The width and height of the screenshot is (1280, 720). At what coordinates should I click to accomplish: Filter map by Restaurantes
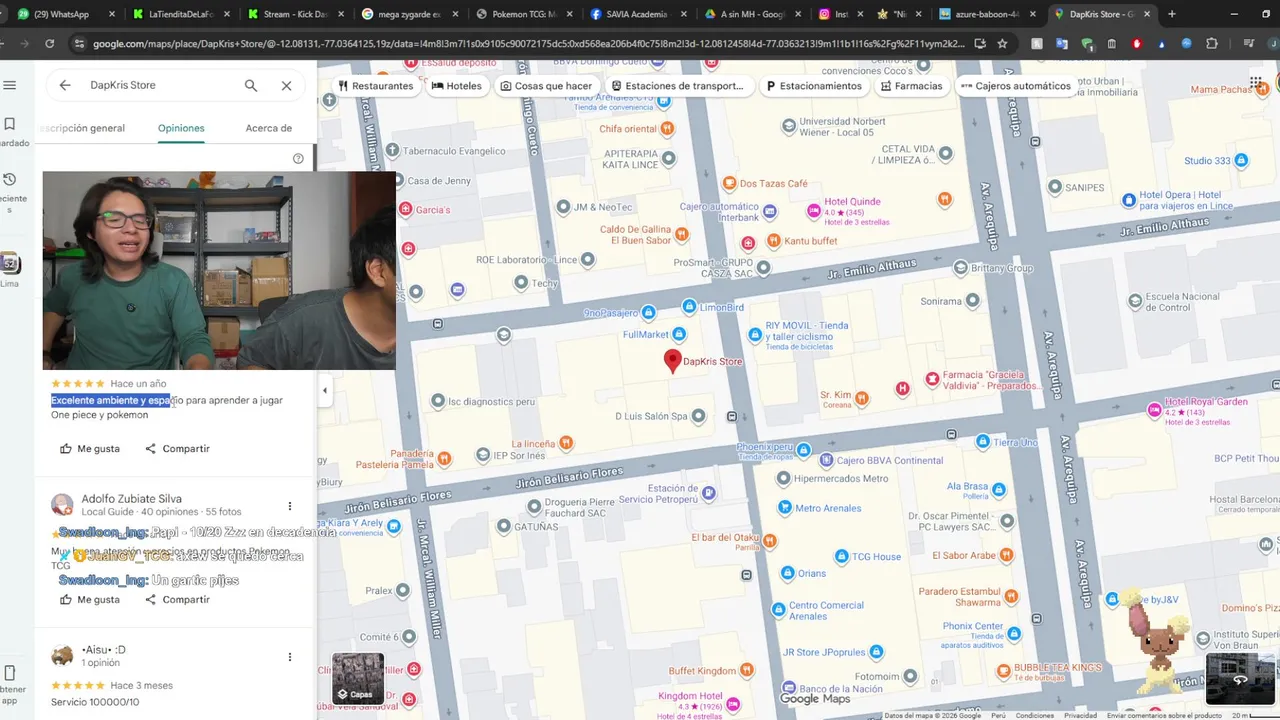click(x=375, y=86)
